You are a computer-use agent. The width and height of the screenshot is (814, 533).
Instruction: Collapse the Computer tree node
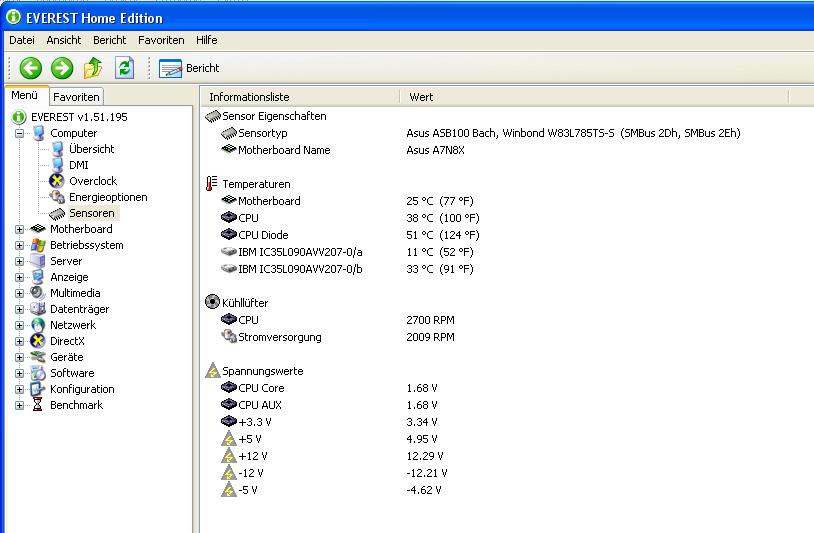19,133
